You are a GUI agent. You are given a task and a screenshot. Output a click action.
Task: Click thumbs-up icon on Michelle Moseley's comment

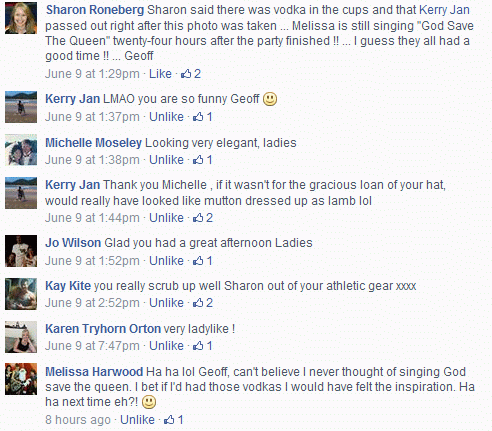point(198,160)
